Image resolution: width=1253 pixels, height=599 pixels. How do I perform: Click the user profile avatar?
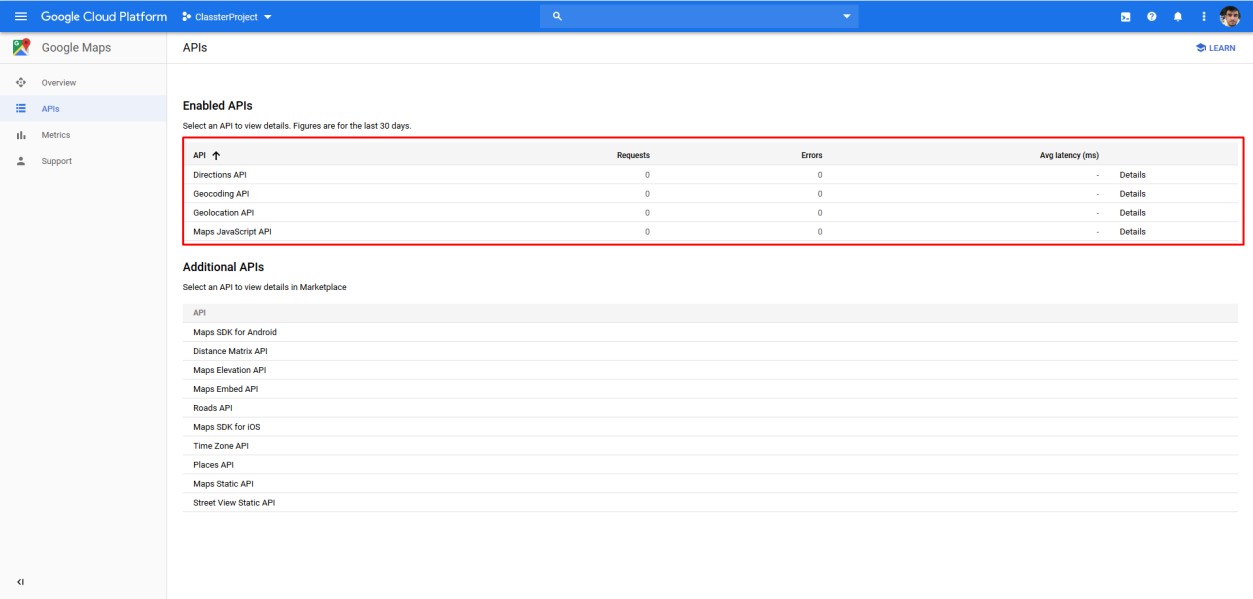[x=1231, y=17]
